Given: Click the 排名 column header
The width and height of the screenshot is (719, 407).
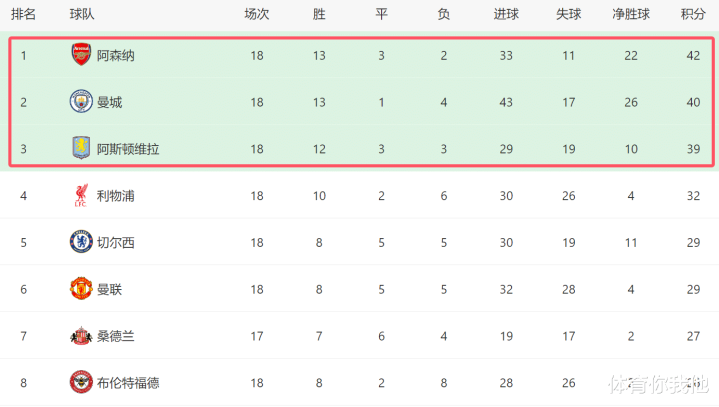Looking at the screenshot, I should coord(23,14).
